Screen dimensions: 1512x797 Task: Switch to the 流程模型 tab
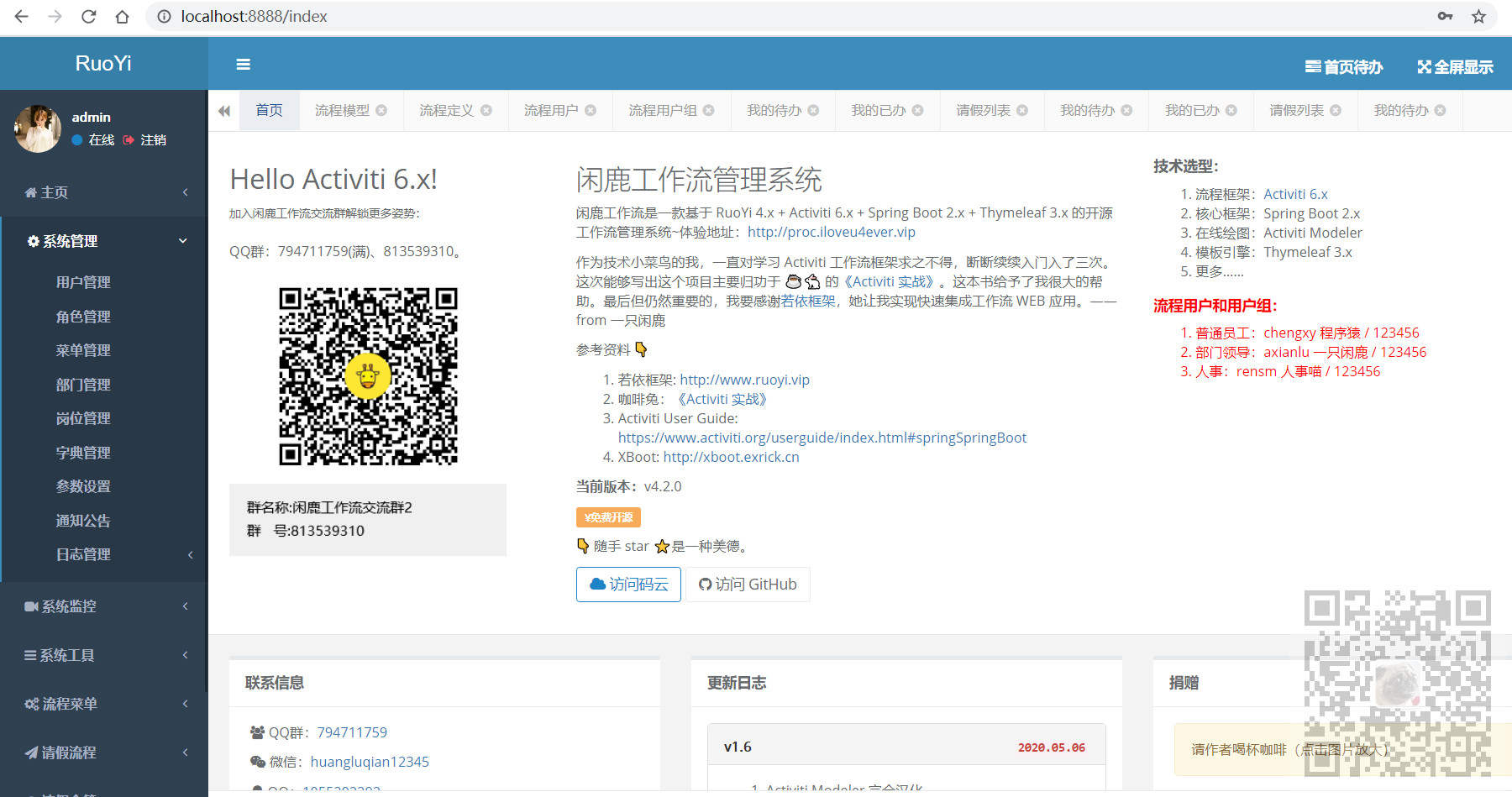342,110
